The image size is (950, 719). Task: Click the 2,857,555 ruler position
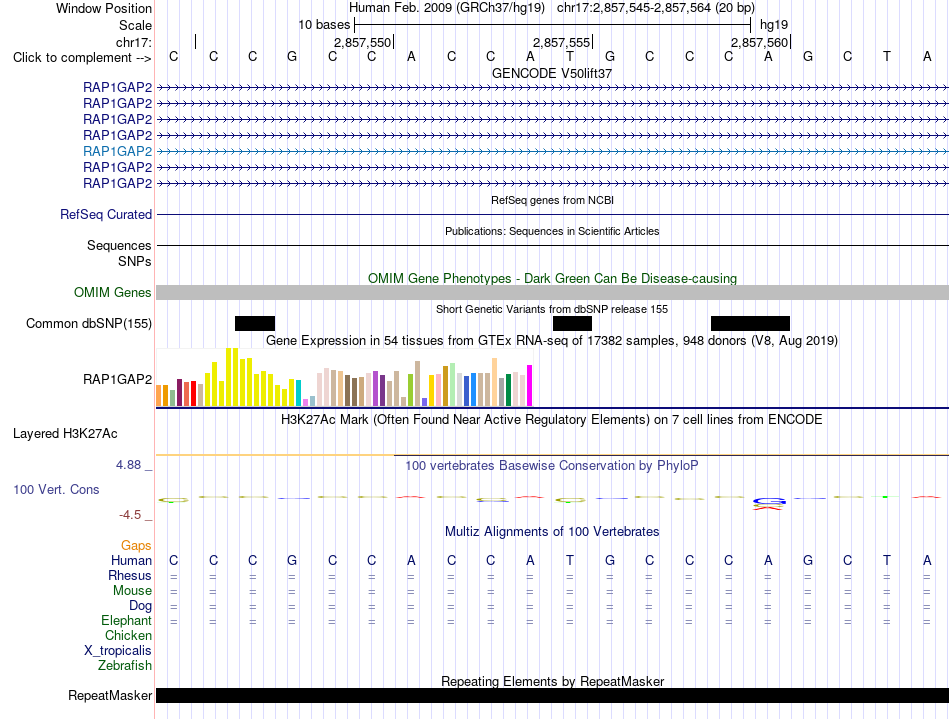[x=561, y=42]
